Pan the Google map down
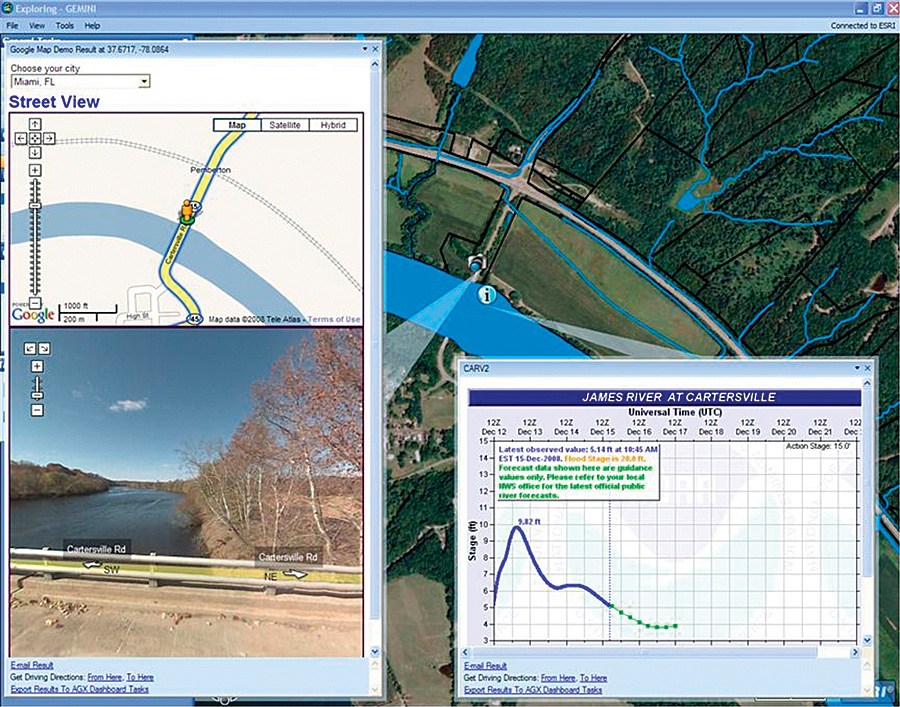The image size is (900, 707). click(x=35, y=152)
